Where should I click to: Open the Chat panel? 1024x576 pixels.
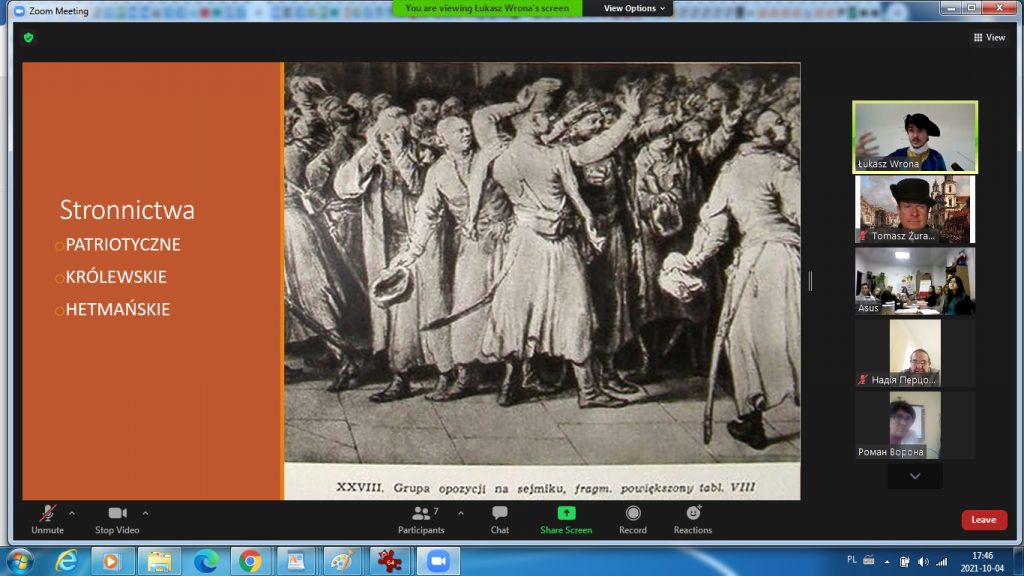499,518
